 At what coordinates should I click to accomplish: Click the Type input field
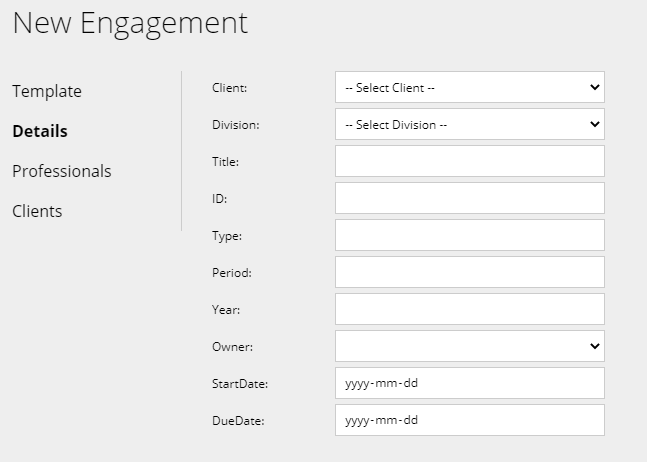(469, 235)
